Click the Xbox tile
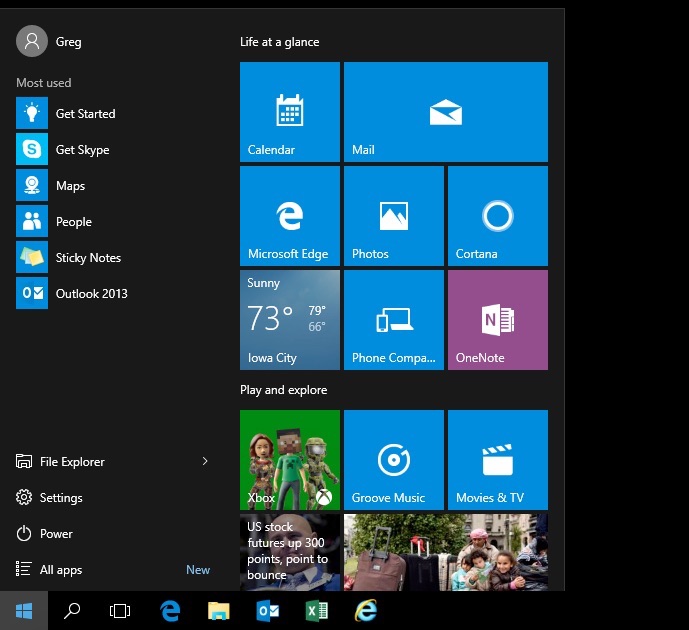Viewport: 689px width, 630px height. click(x=289, y=460)
